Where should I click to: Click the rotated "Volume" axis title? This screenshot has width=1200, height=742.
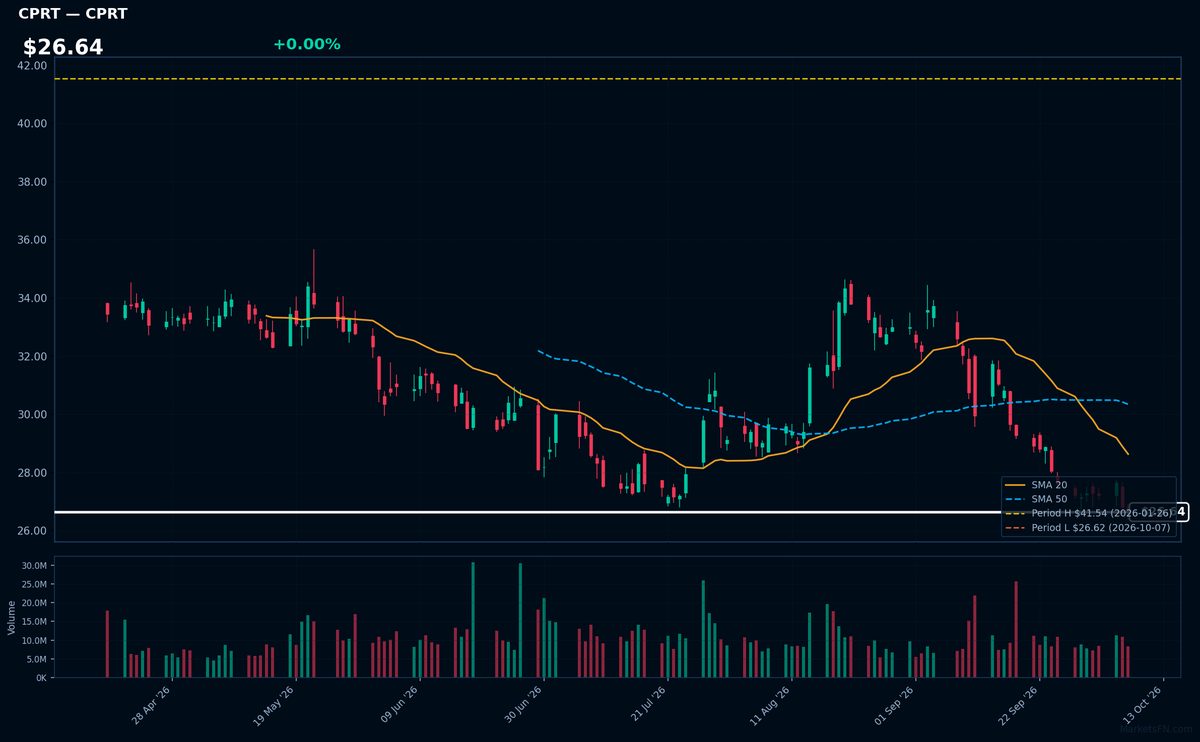pyautogui.click(x=11, y=617)
